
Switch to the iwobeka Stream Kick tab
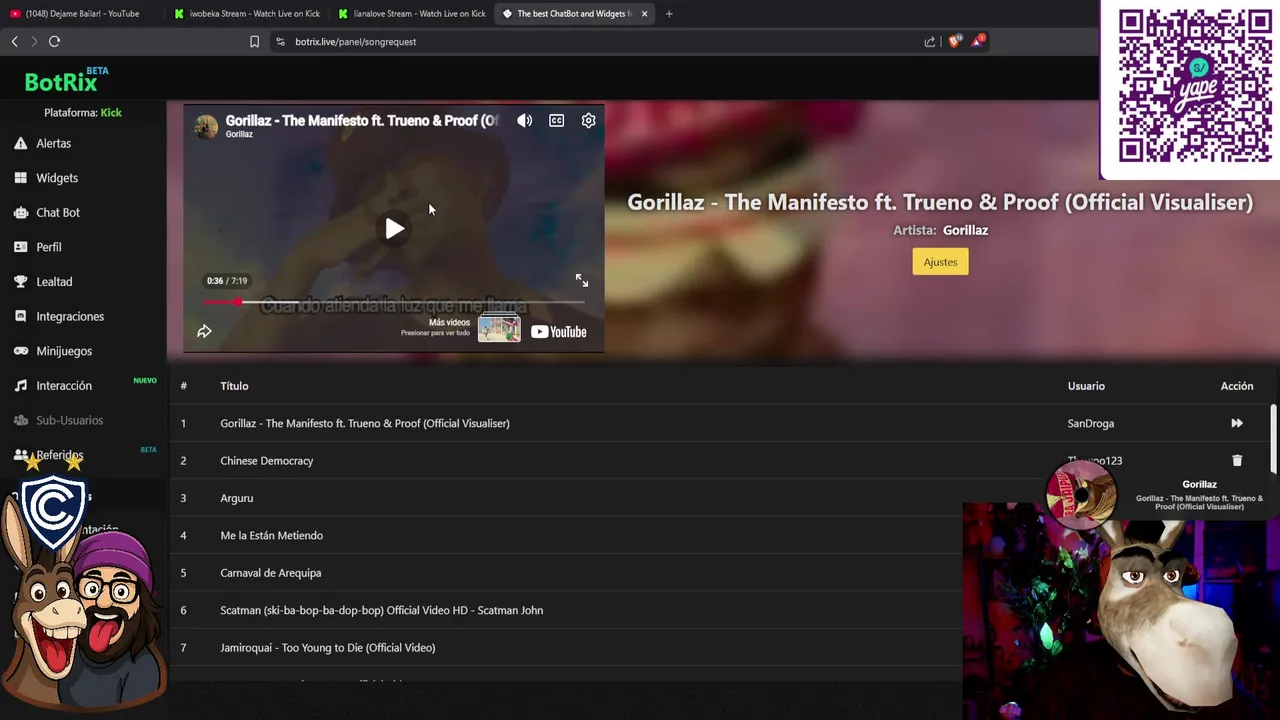[247, 14]
